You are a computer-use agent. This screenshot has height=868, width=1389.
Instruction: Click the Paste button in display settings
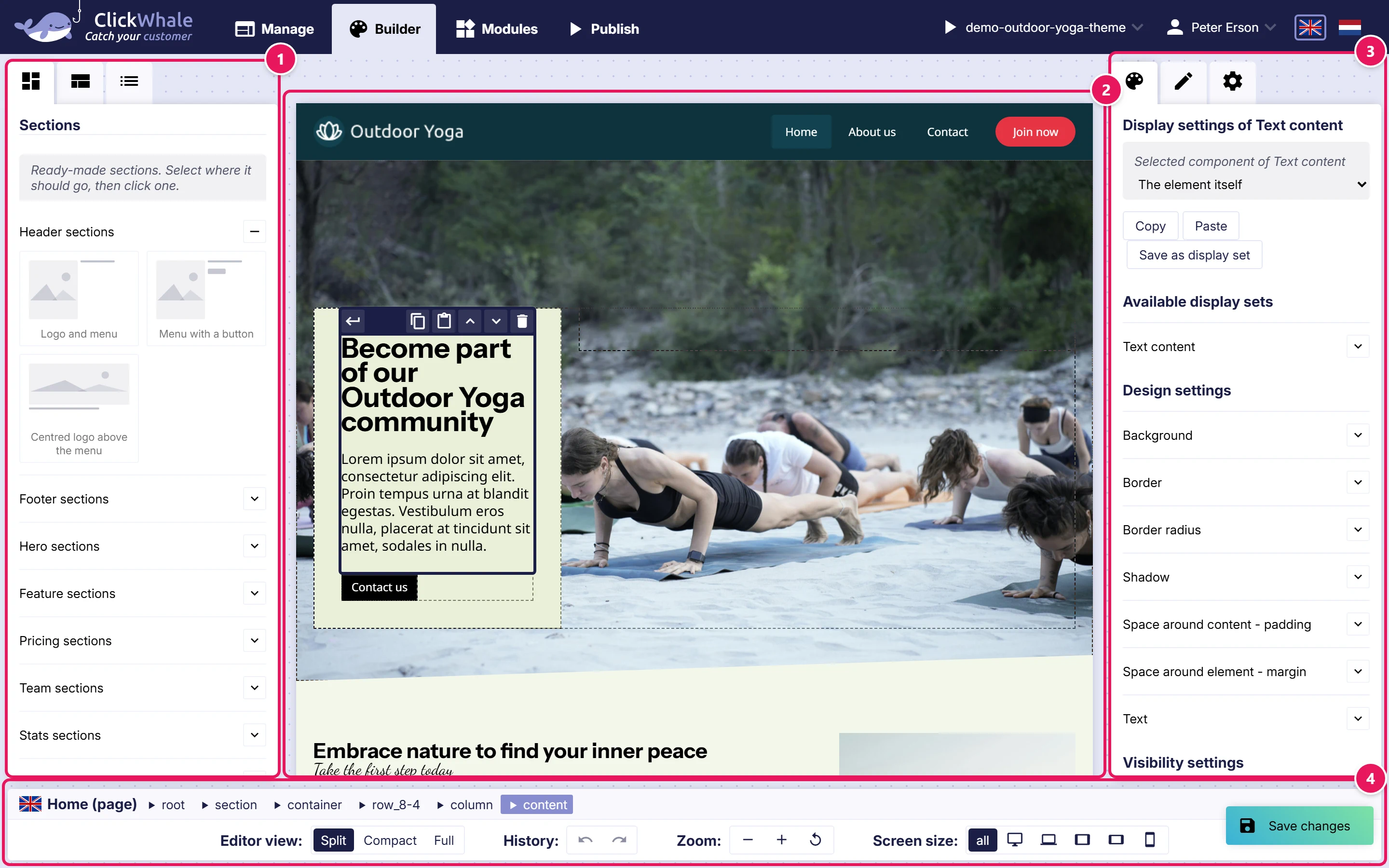tap(1211, 226)
